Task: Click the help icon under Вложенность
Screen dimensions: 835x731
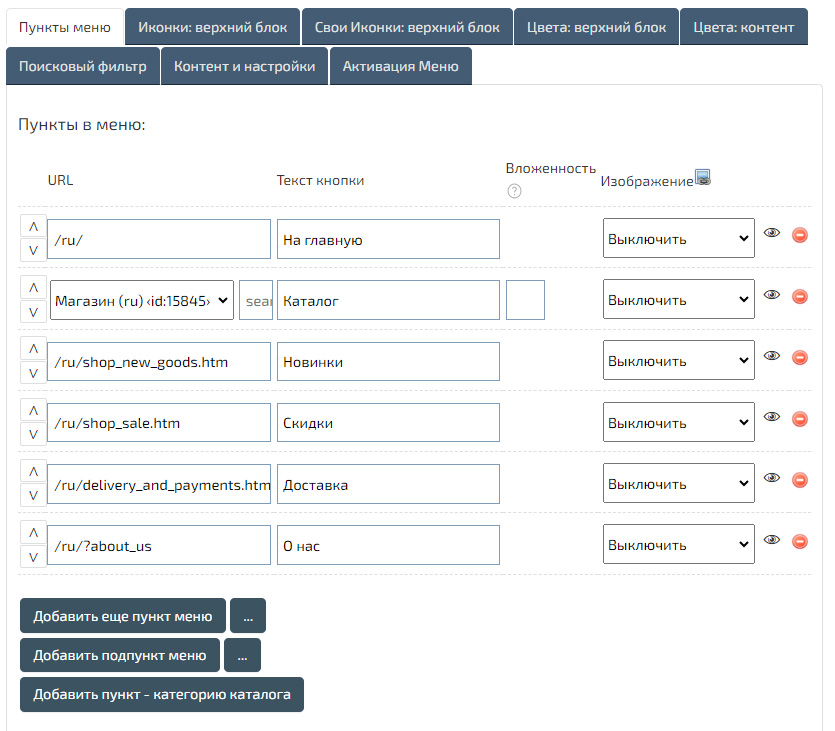Action: pyautogui.click(x=515, y=191)
